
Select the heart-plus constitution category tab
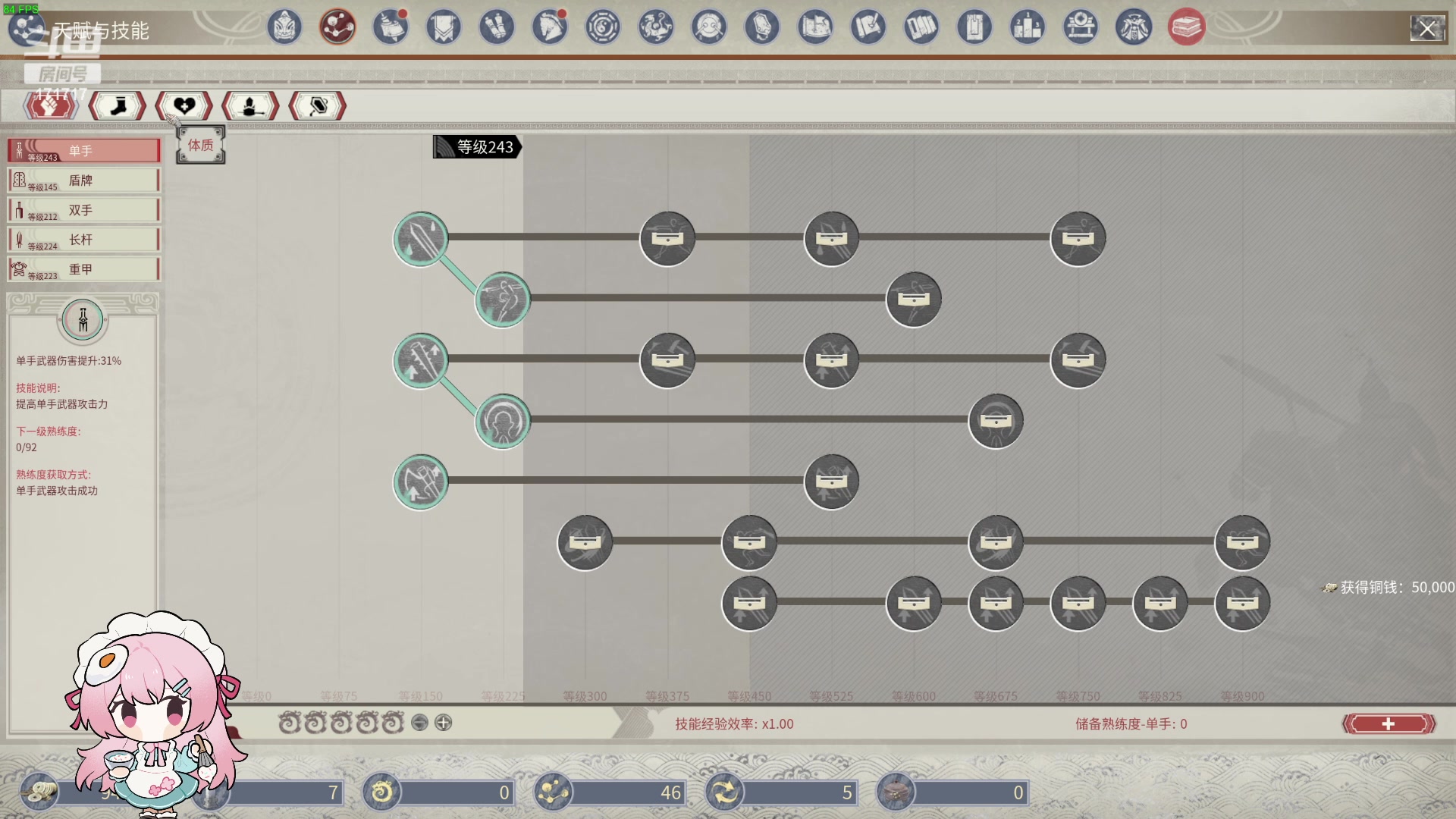pos(184,106)
